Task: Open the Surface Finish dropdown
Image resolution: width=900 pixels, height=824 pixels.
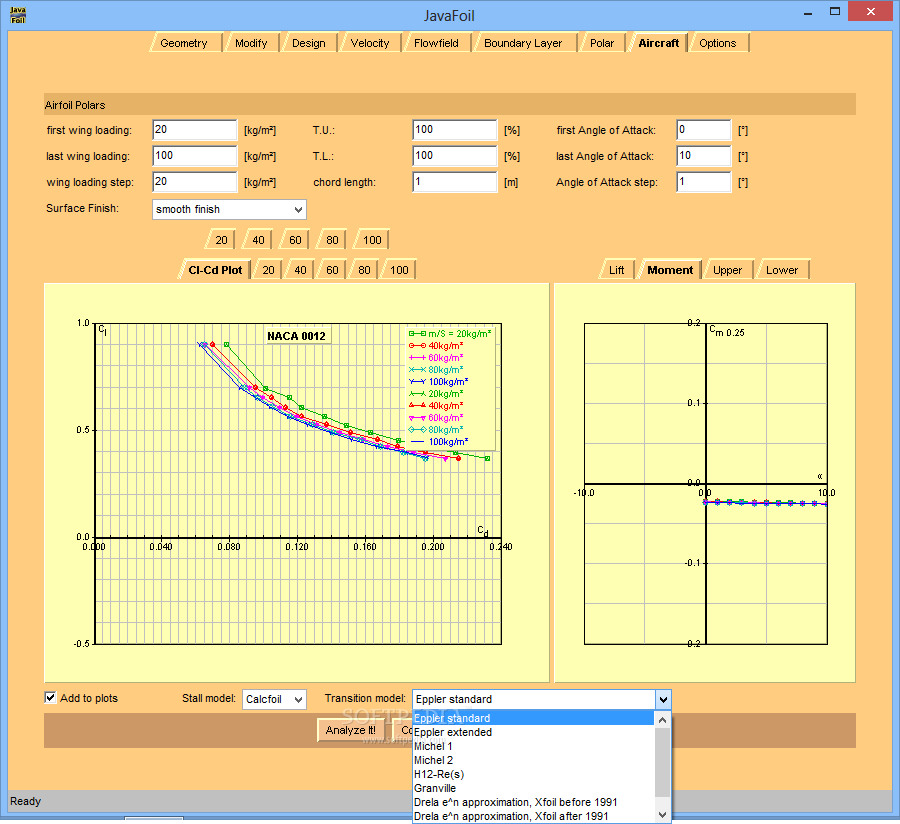Action: coord(229,209)
